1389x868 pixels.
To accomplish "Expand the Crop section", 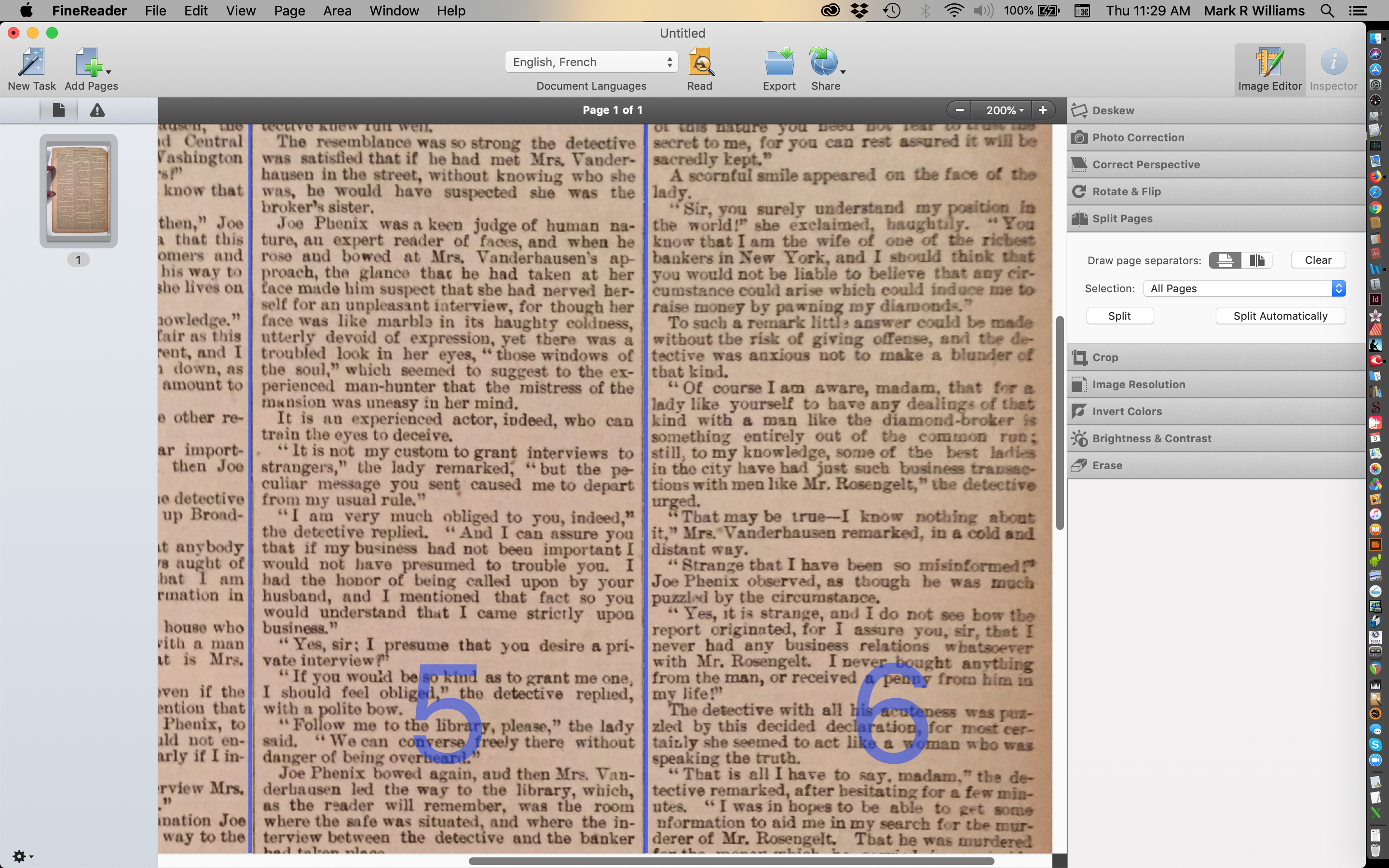I will 1105,357.
